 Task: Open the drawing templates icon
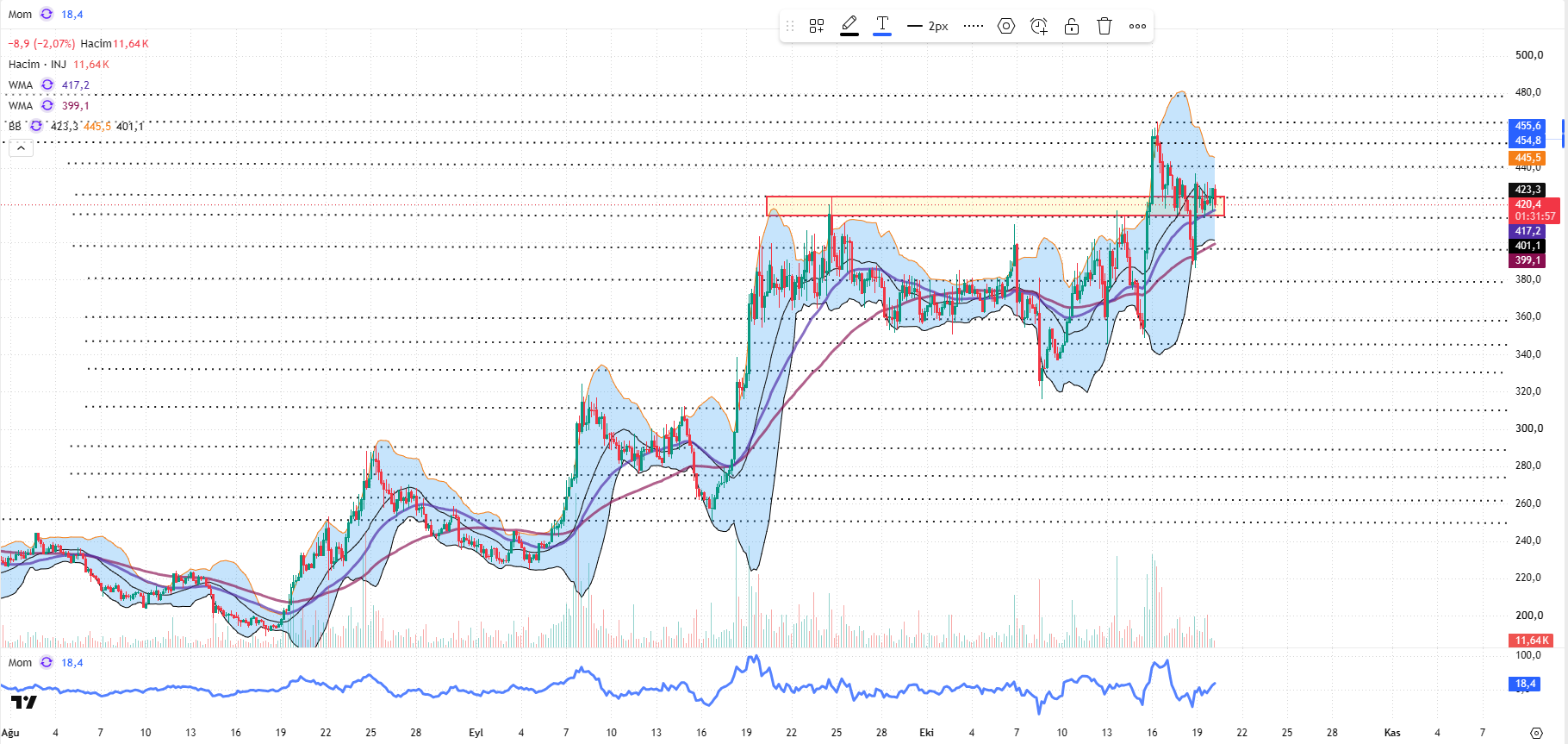[817, 26]
